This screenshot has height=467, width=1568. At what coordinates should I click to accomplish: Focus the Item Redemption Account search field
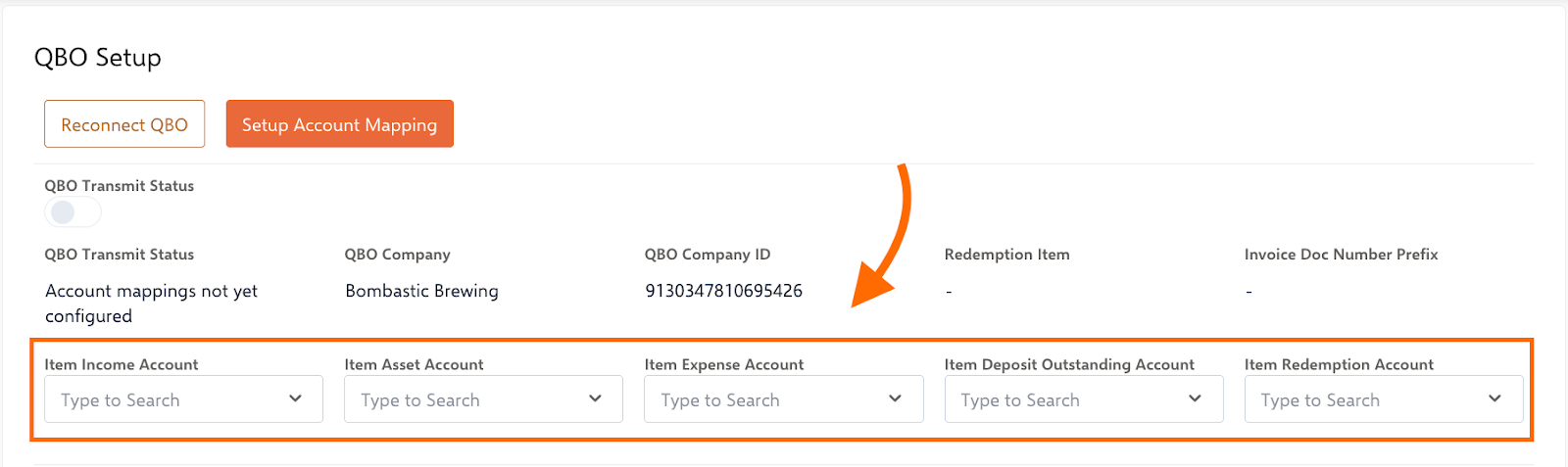click(x=1356, y=399)
